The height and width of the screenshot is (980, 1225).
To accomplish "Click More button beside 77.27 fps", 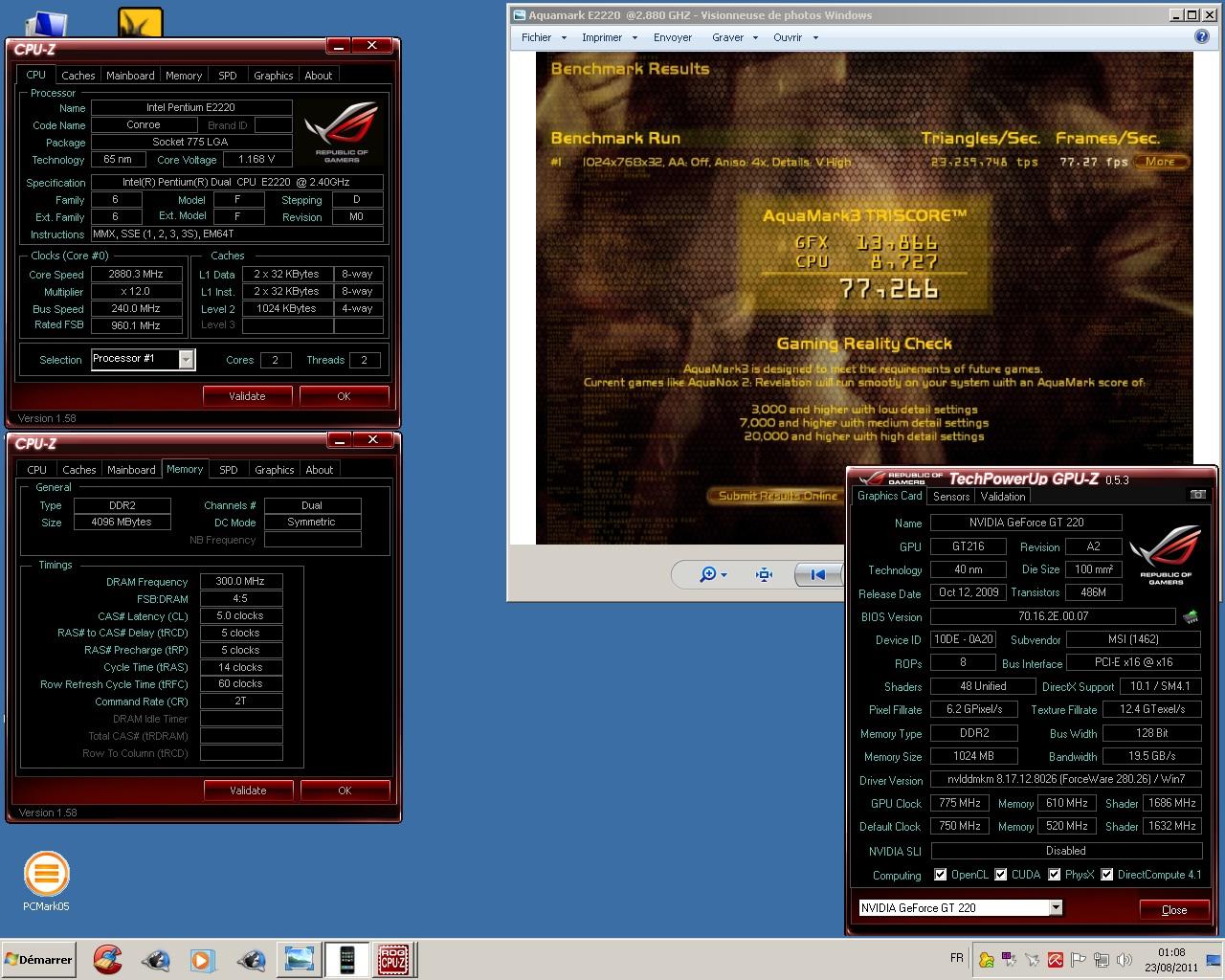I will click(1160, 162).
